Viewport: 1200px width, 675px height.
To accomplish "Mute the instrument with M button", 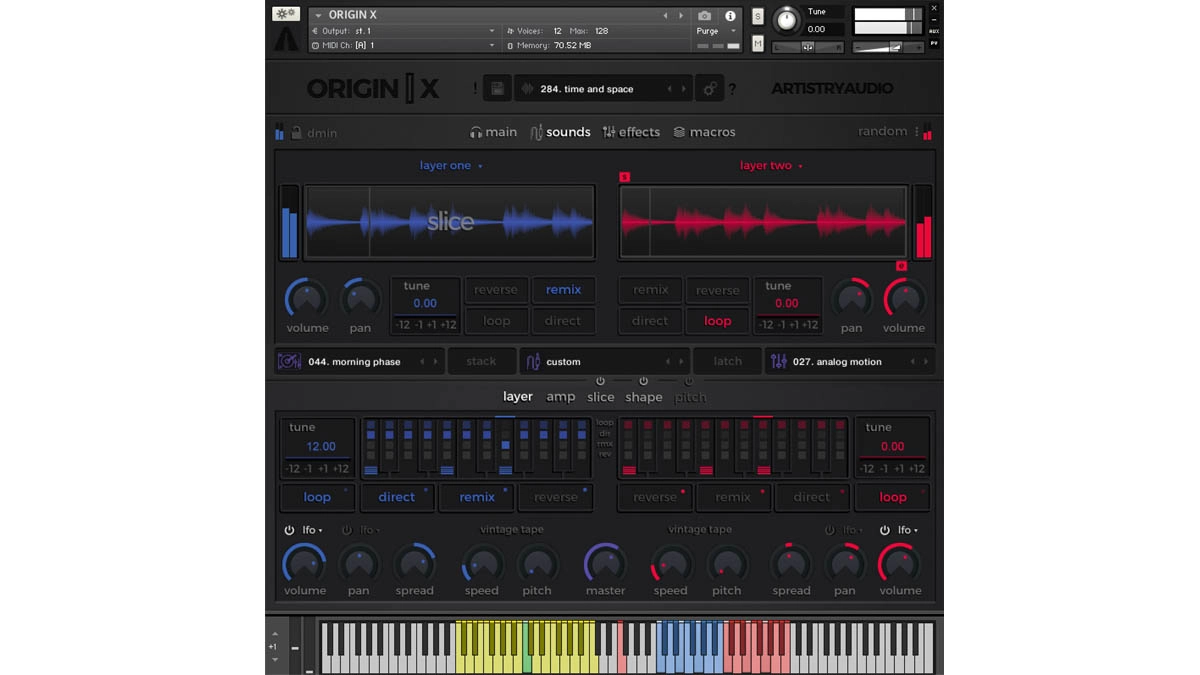I will coord(758,44).
